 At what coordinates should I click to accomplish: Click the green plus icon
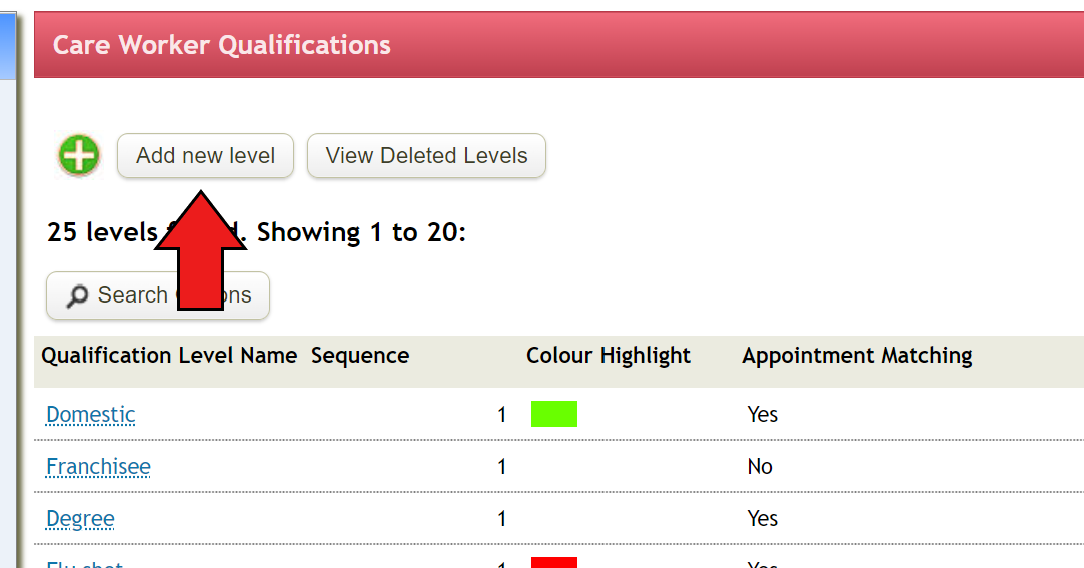[x=79, y=155]
